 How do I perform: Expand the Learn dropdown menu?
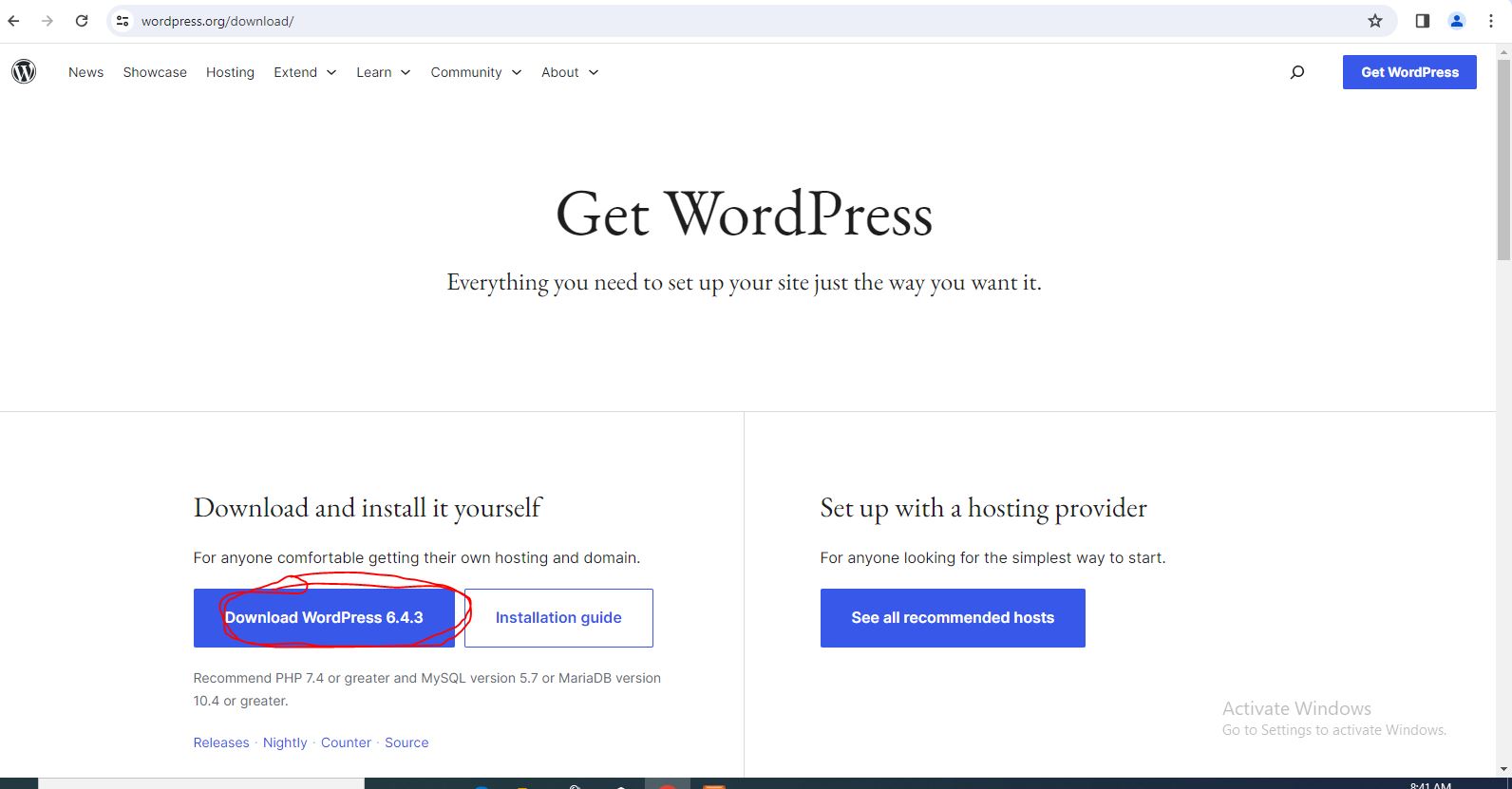[383, 72]
